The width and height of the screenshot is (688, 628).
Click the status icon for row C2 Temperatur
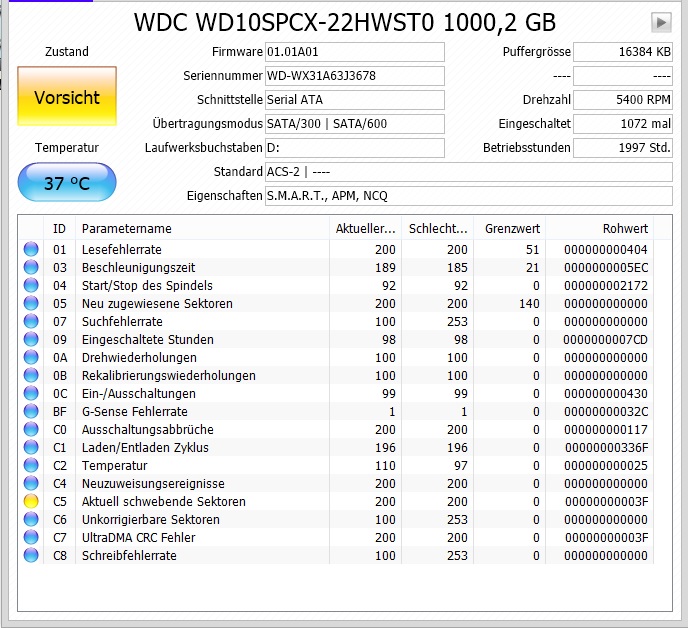pos(31,465)
